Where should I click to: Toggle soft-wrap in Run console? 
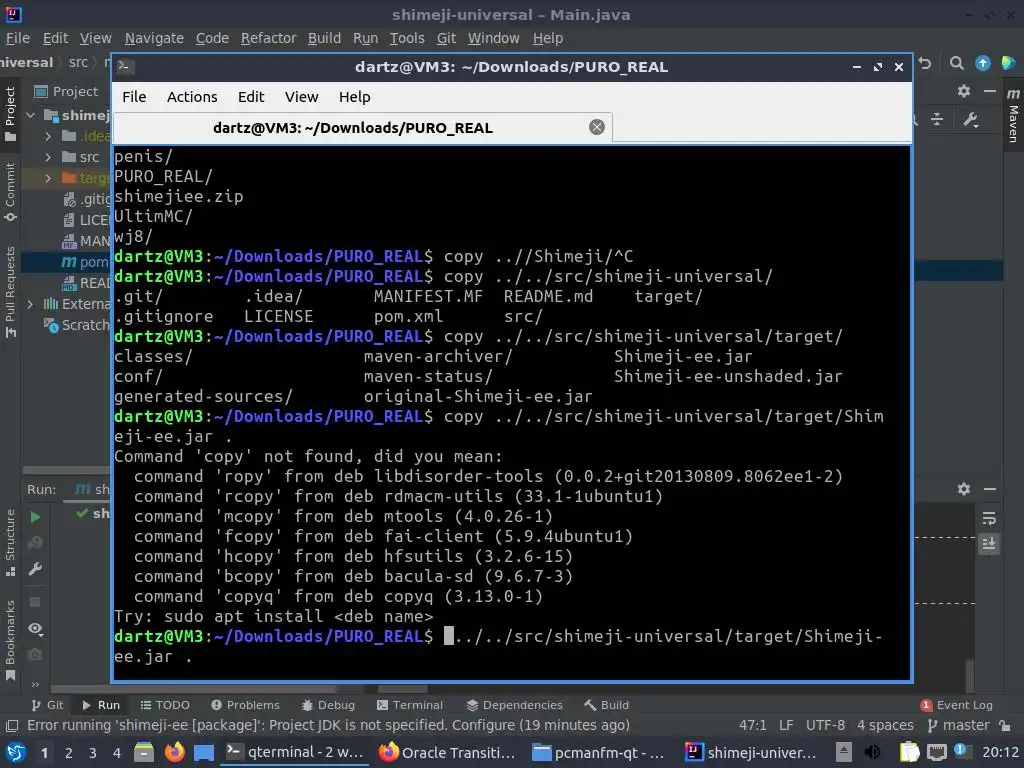coord(989,519)
